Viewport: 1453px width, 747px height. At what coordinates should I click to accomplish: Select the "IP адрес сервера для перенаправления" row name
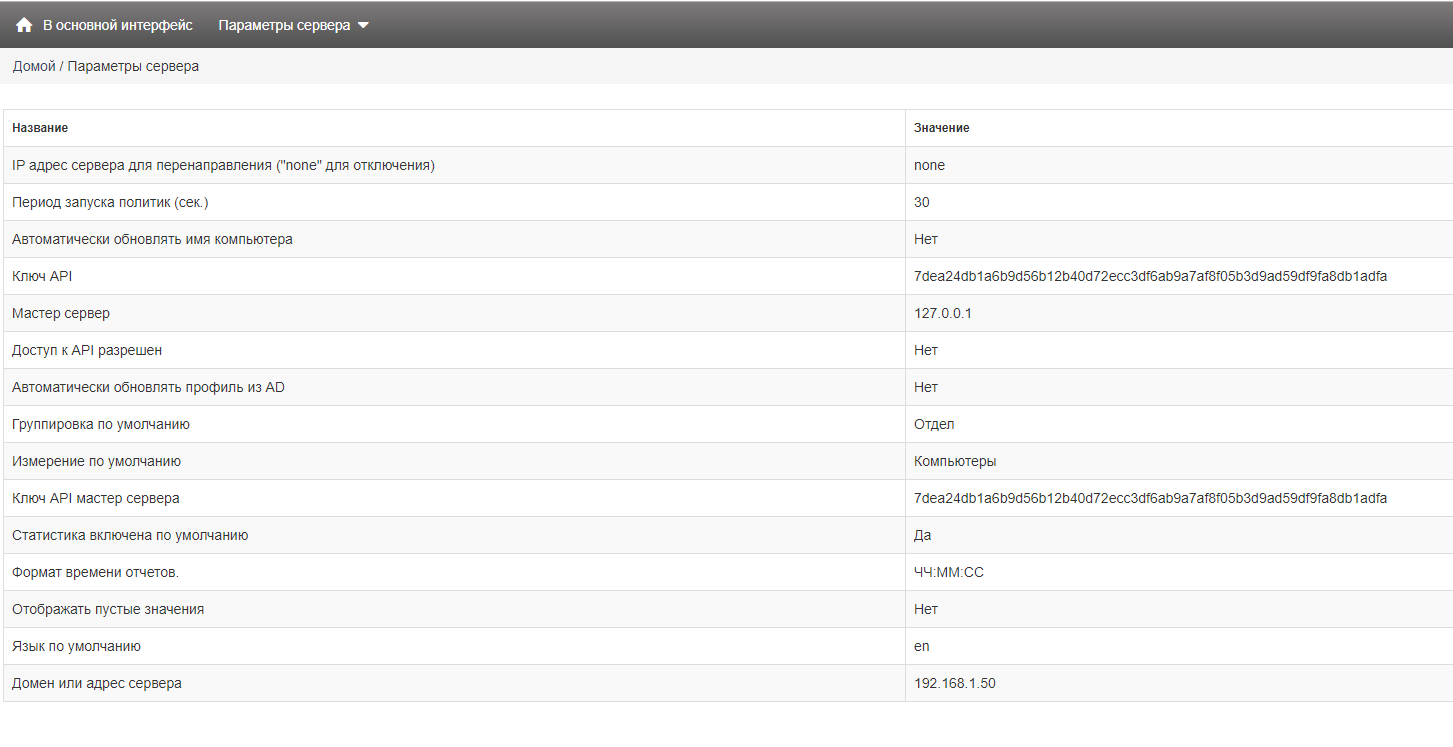223,165
